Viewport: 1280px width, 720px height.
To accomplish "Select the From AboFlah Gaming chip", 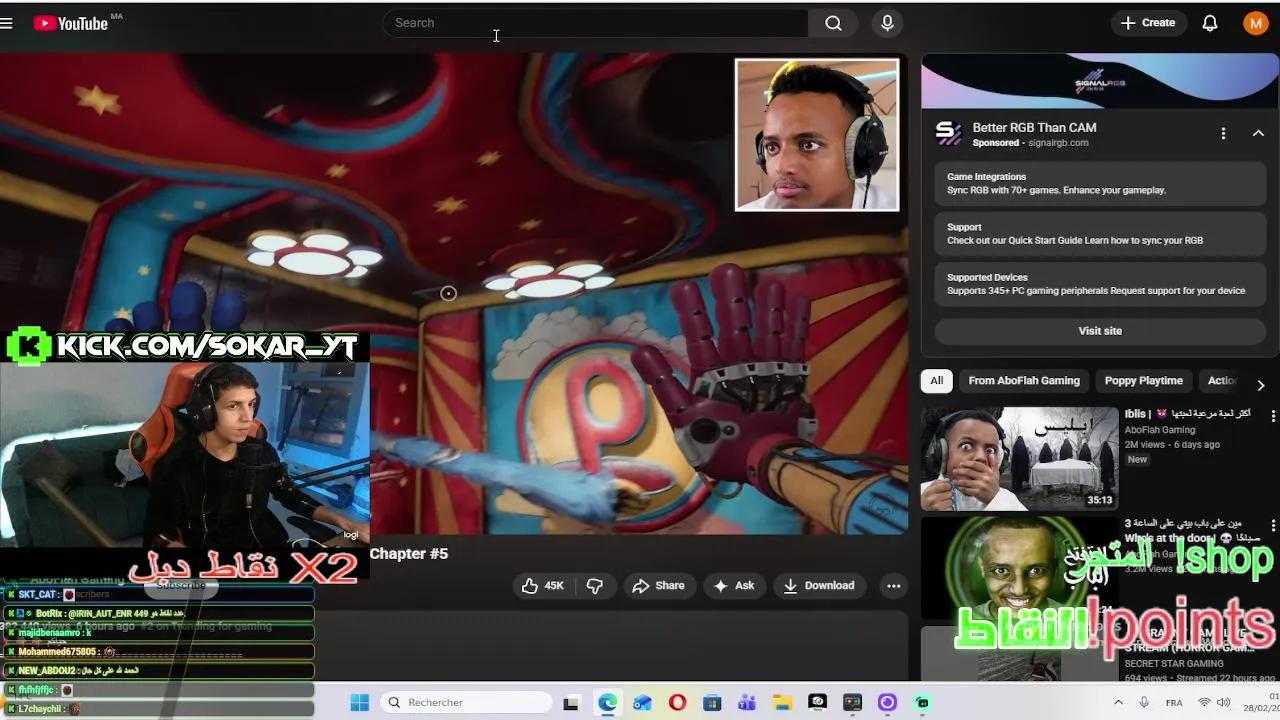I will pos(1024,381).
